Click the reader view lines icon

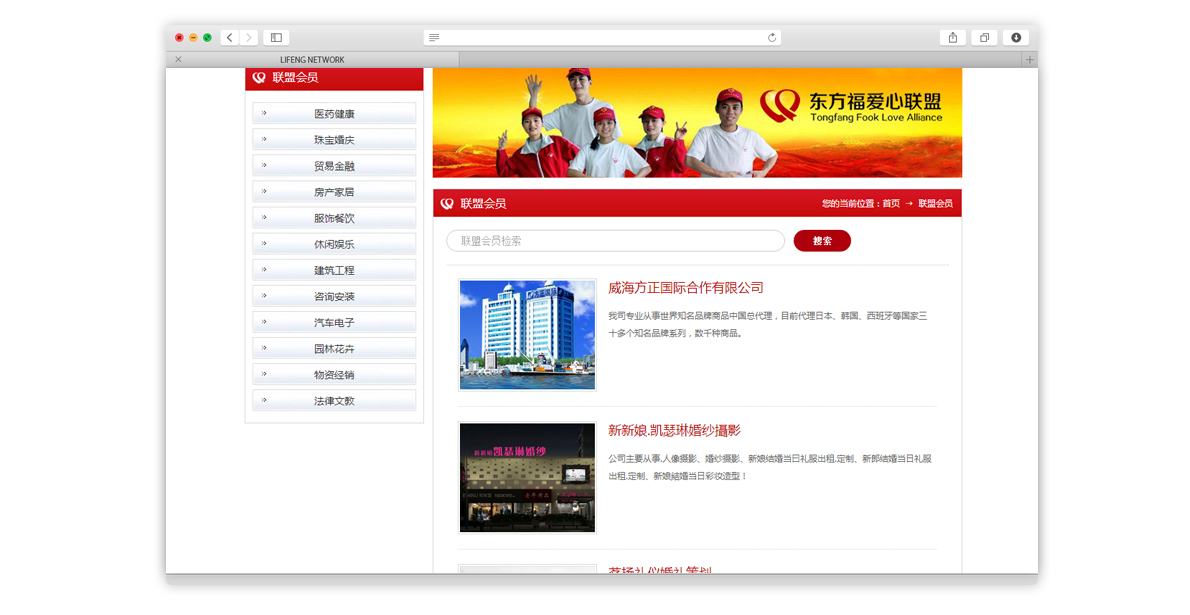(x=434, y=37)
